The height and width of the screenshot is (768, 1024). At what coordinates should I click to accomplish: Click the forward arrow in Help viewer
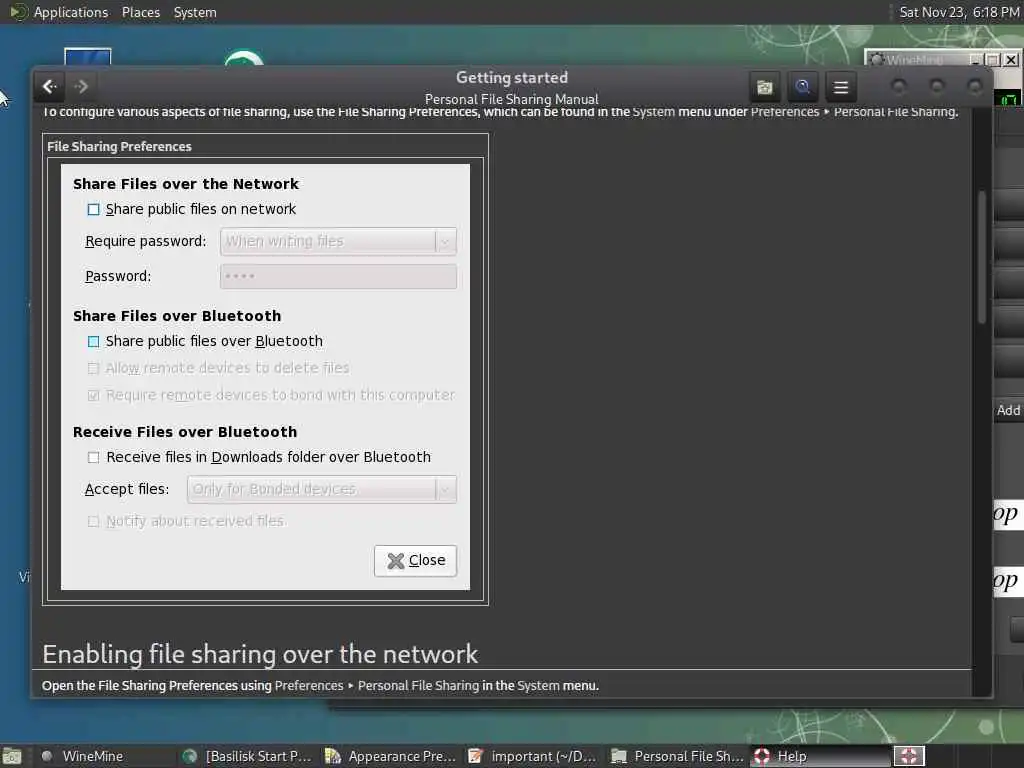(81, 86)
